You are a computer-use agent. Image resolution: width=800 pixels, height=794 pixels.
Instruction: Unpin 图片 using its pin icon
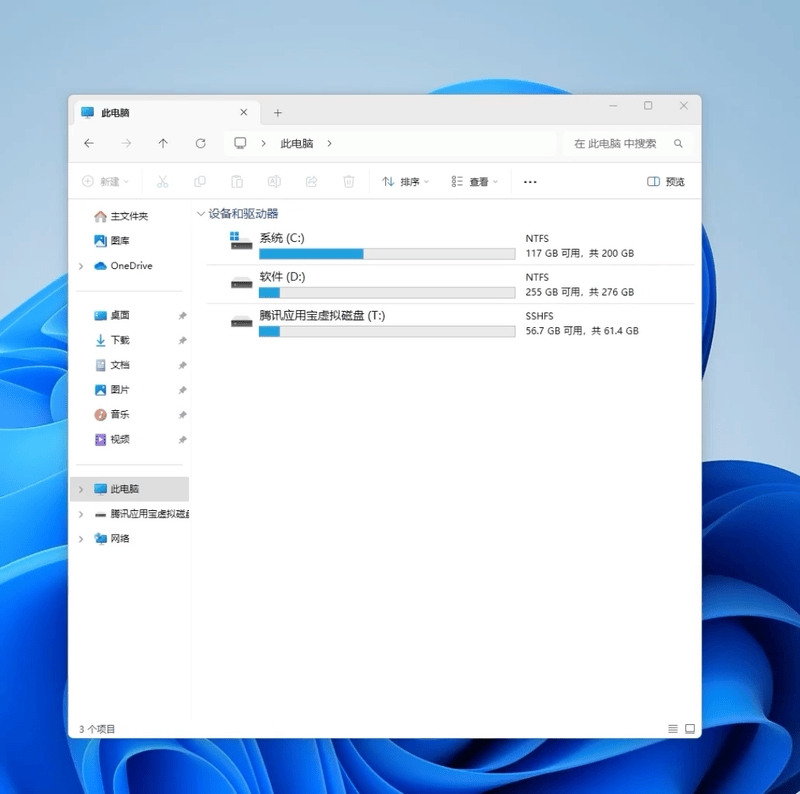[x=182, y=390]
